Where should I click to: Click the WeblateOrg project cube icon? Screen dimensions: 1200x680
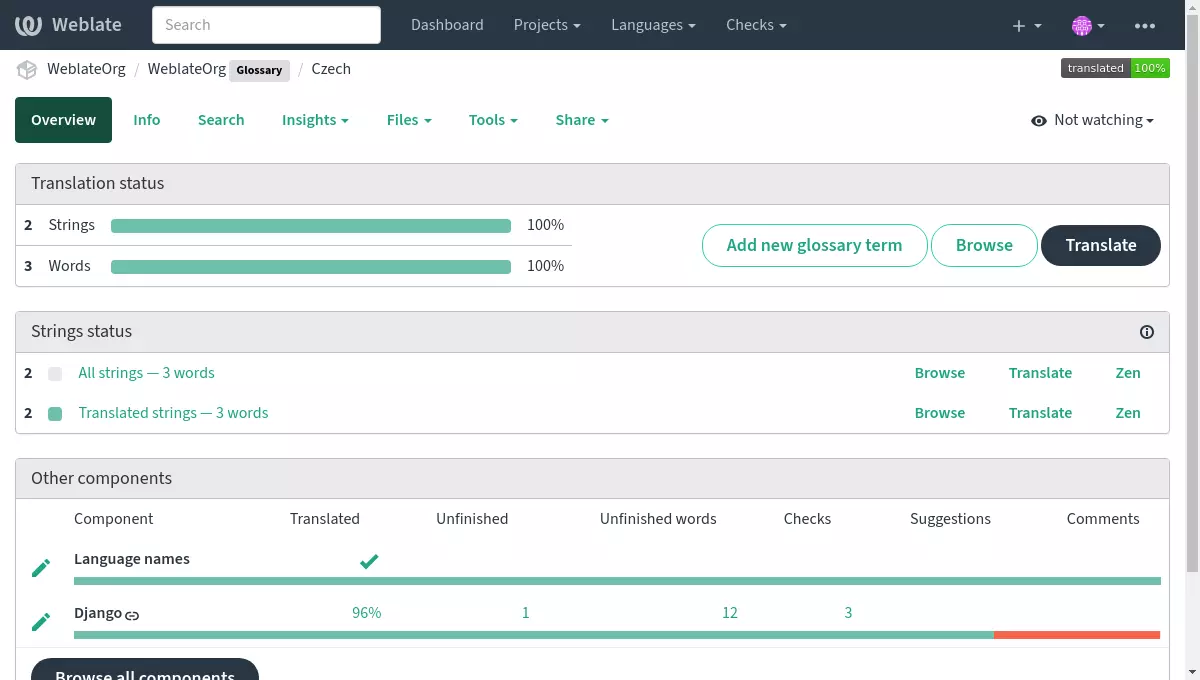27,70
